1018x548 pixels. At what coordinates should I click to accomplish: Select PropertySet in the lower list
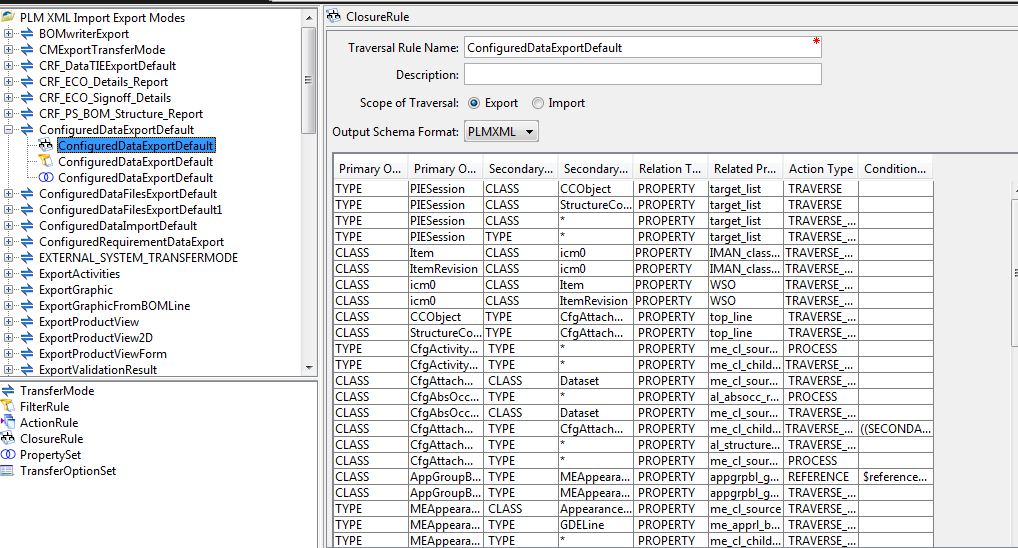(50, 455)
